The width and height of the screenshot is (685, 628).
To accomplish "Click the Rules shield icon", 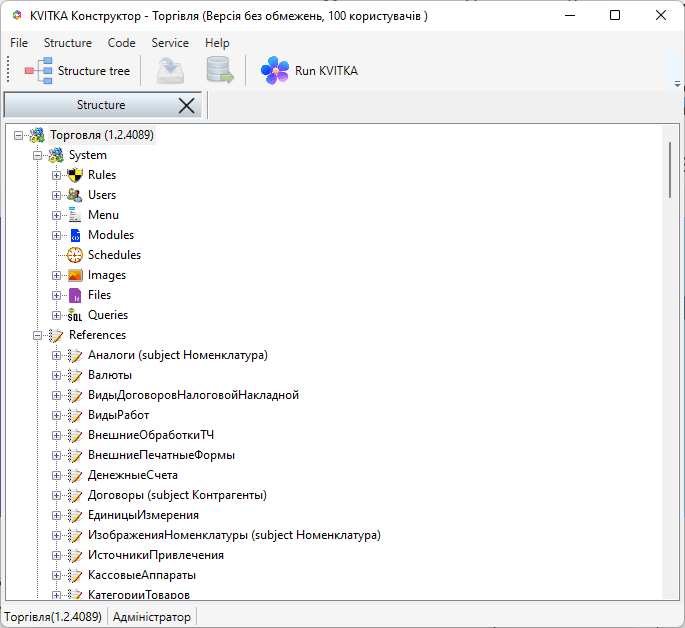I will tap(75, 175).
